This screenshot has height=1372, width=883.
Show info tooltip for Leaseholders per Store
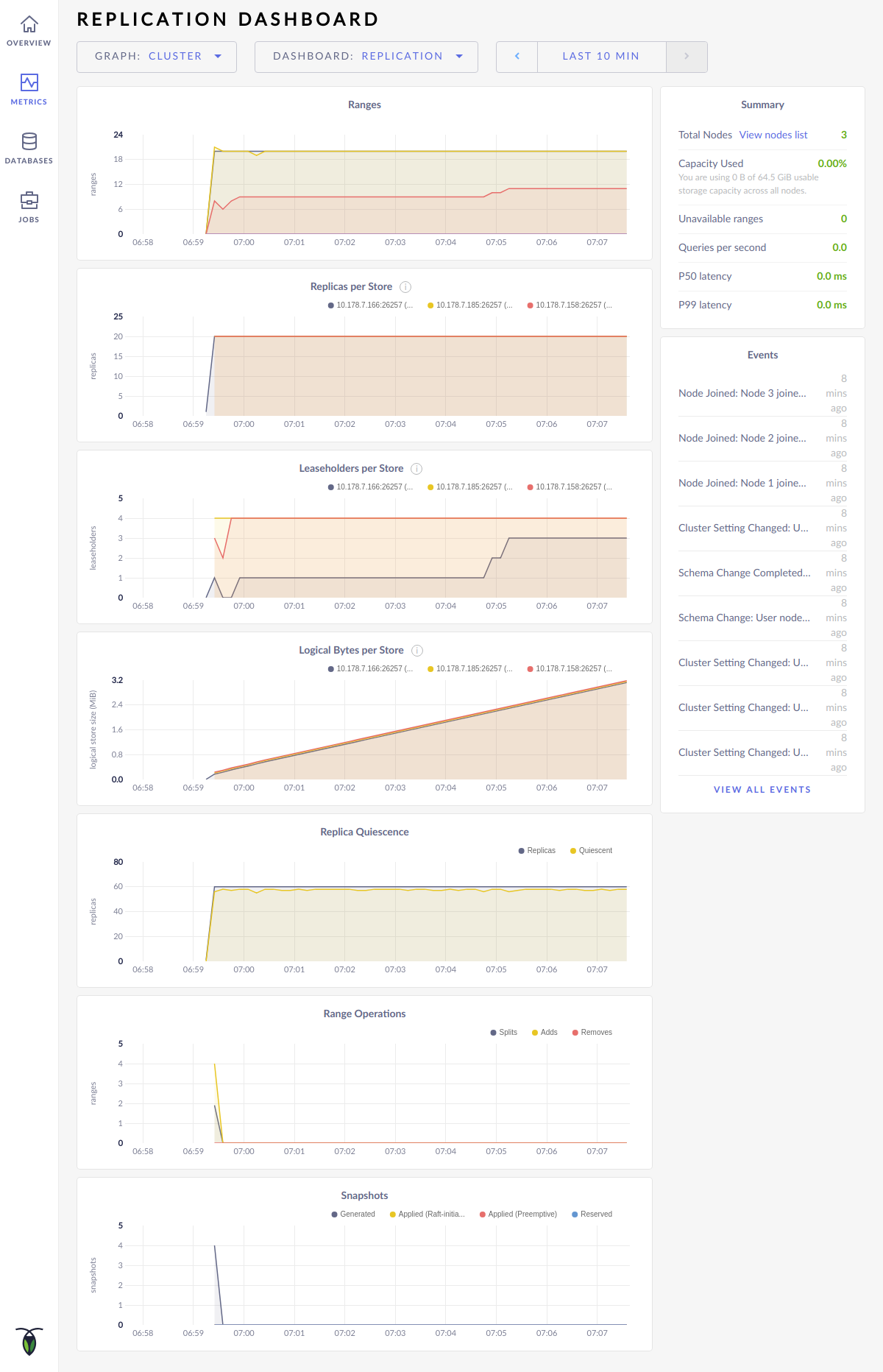[416, 469]
